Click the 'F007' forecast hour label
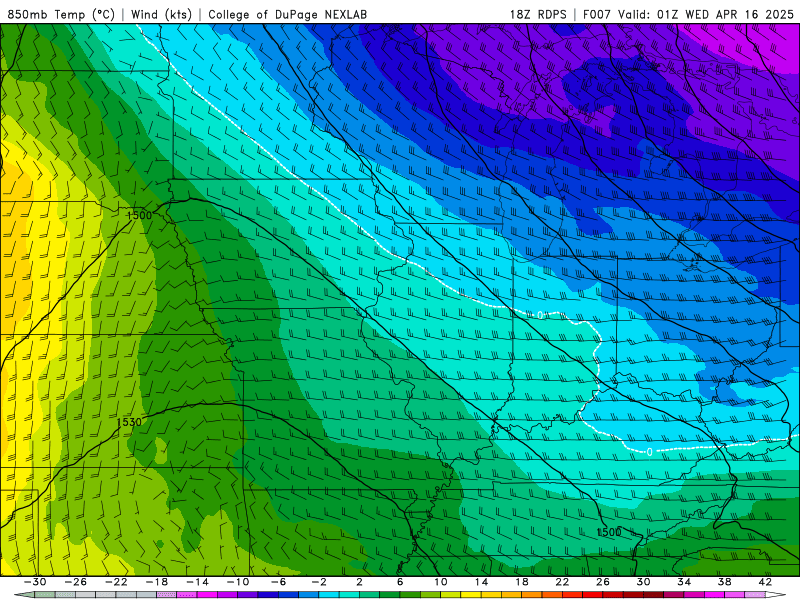The image size is (800, 600). click(598, 14)
